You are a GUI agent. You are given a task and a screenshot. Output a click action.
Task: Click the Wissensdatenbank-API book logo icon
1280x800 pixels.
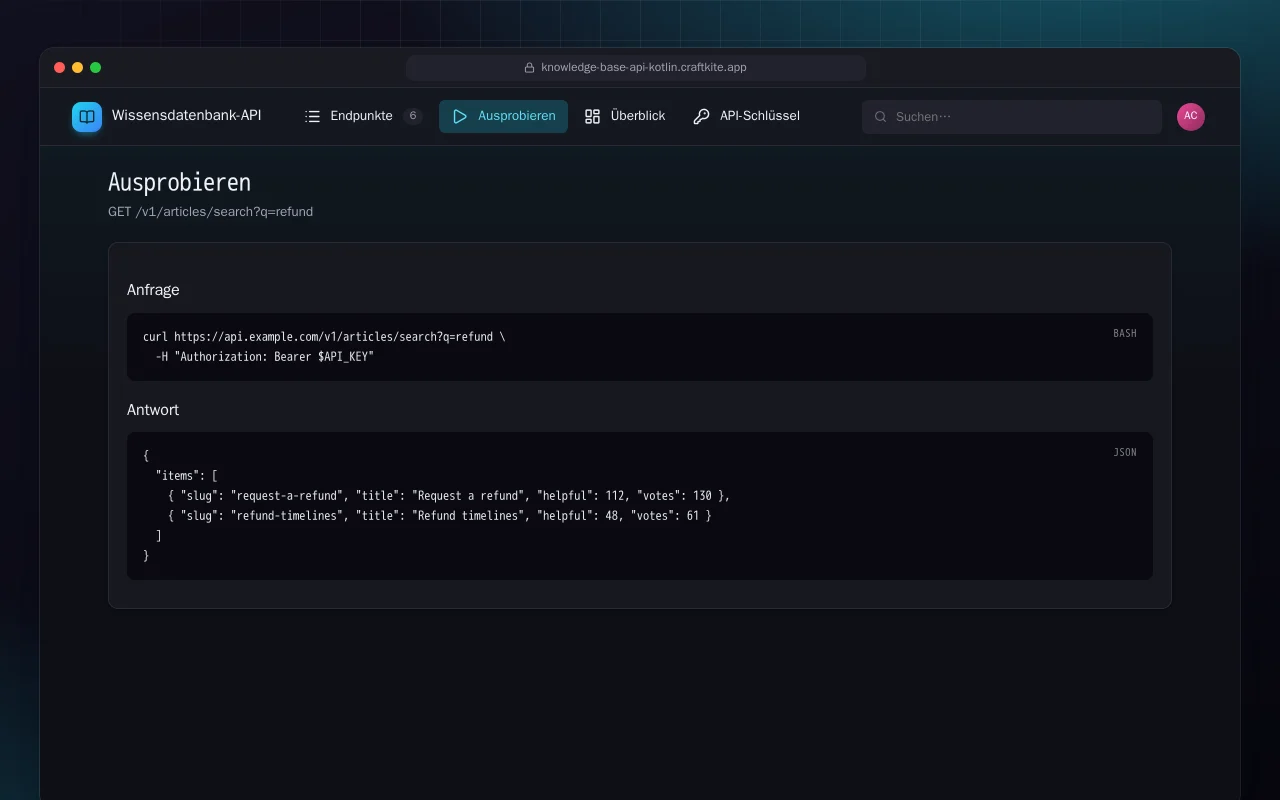click(x=87, y=117)
